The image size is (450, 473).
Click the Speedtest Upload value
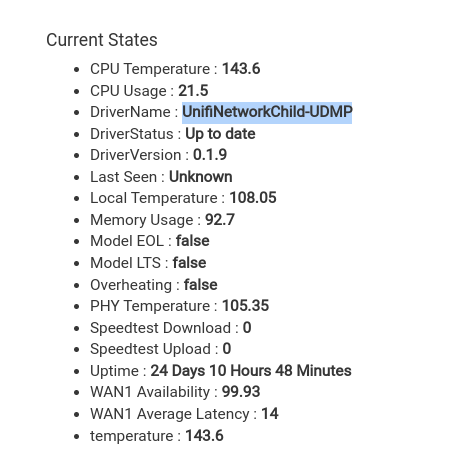(227, 349)
